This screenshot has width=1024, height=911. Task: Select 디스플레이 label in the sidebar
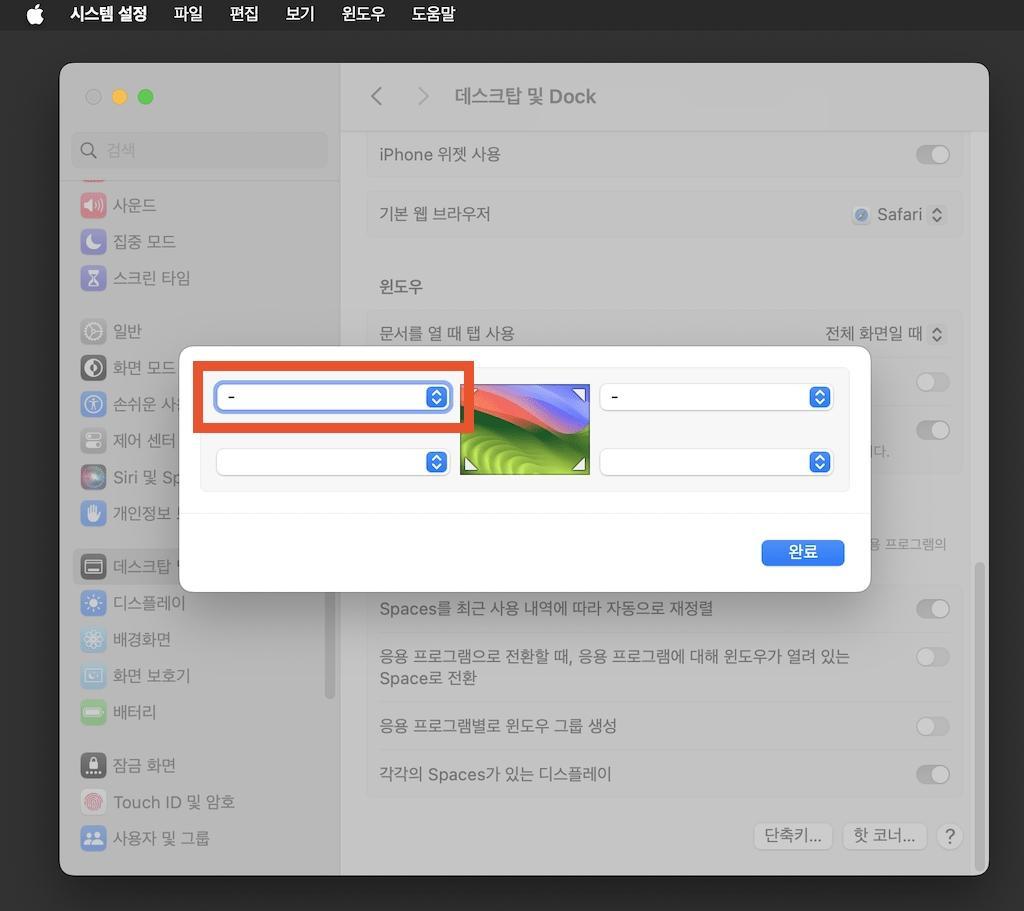(x=149, y=603)
